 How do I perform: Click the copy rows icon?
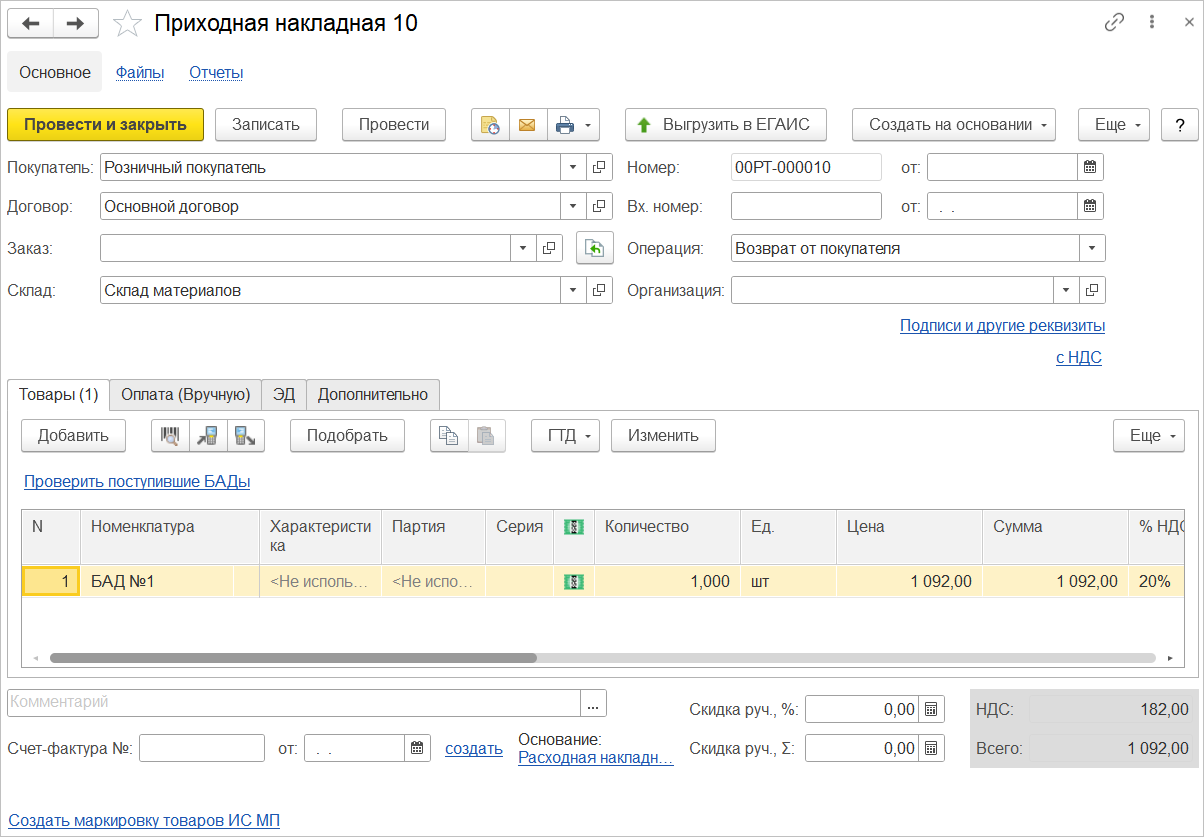449,436
